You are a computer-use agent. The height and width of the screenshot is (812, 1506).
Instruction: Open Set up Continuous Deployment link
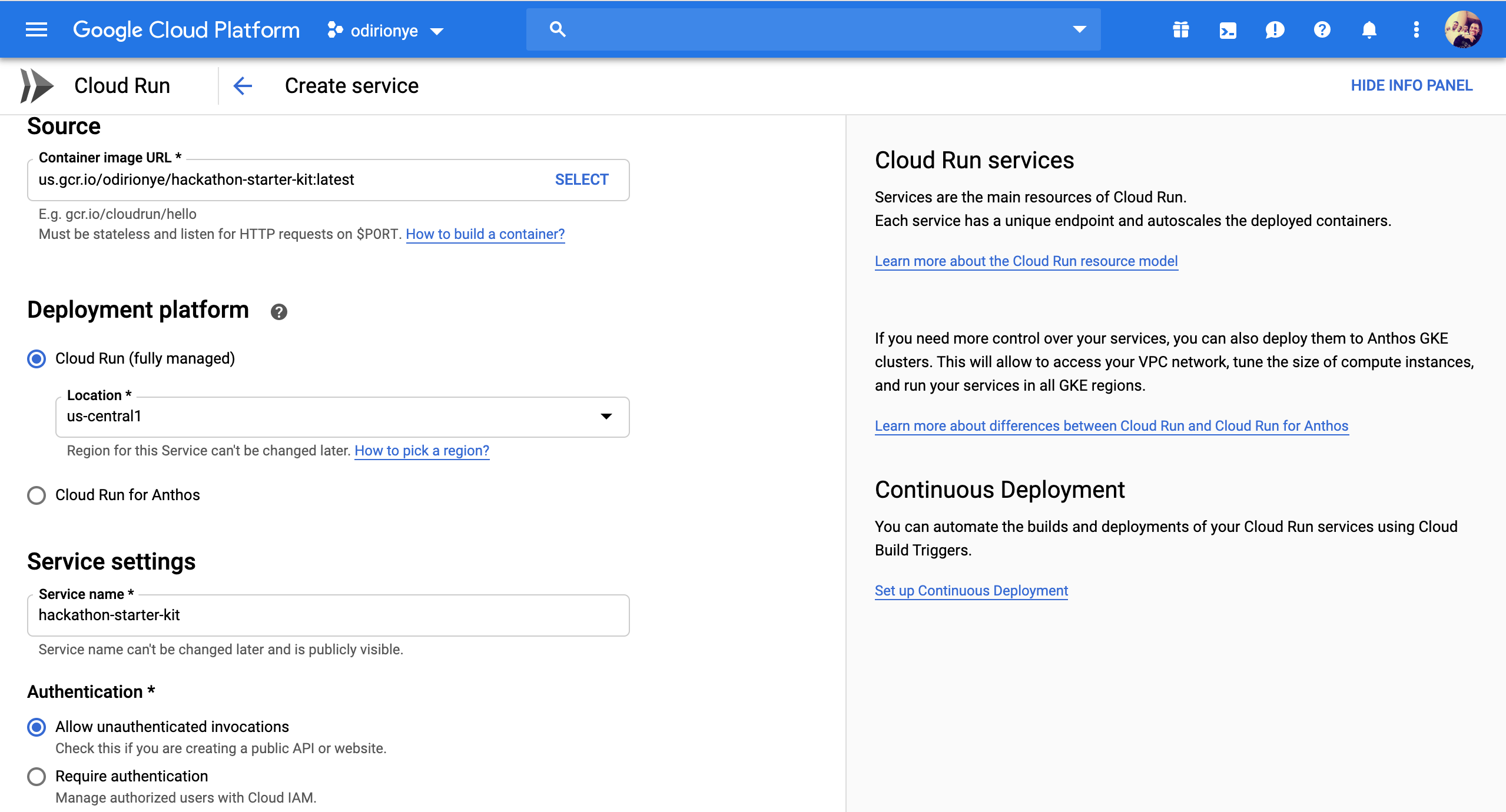(971, 591)
